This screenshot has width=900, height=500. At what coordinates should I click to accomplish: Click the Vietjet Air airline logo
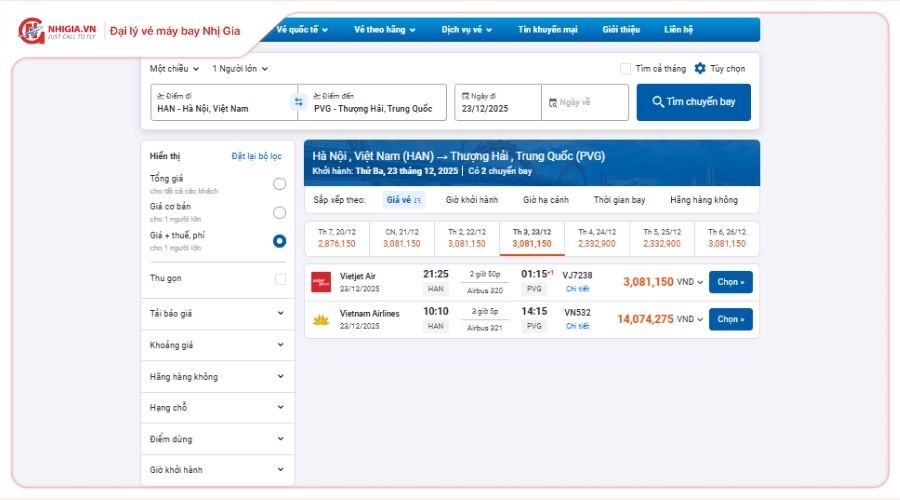pos(321,282)
